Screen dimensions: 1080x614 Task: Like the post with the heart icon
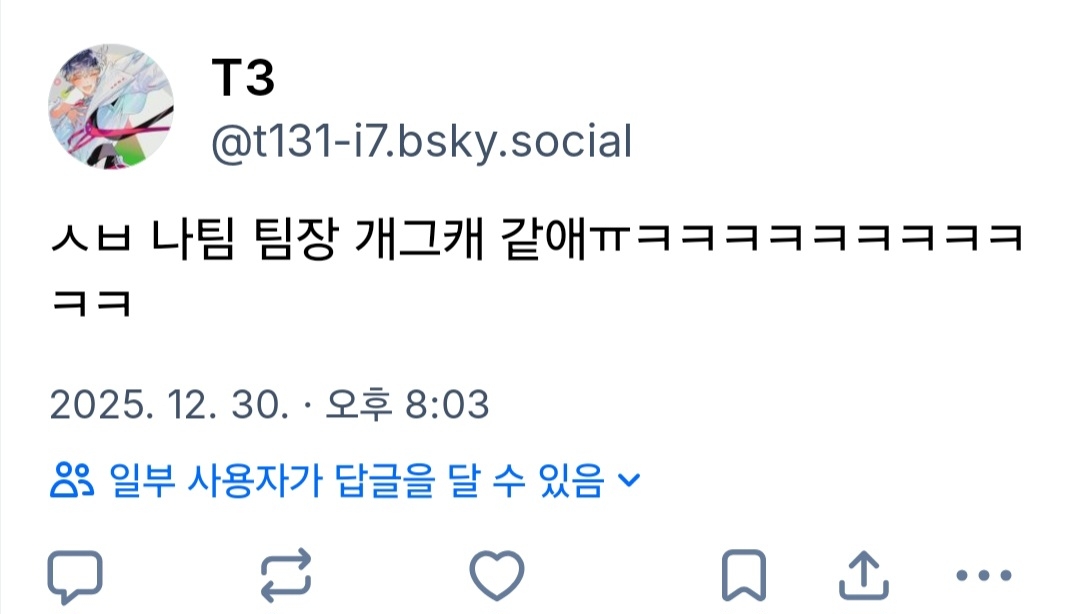coord(497,575)
